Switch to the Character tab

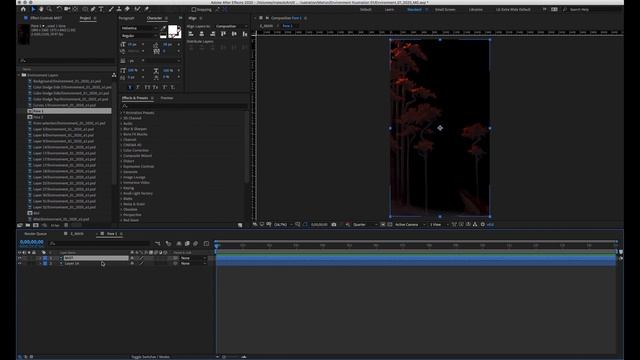(x=154, y=18)
